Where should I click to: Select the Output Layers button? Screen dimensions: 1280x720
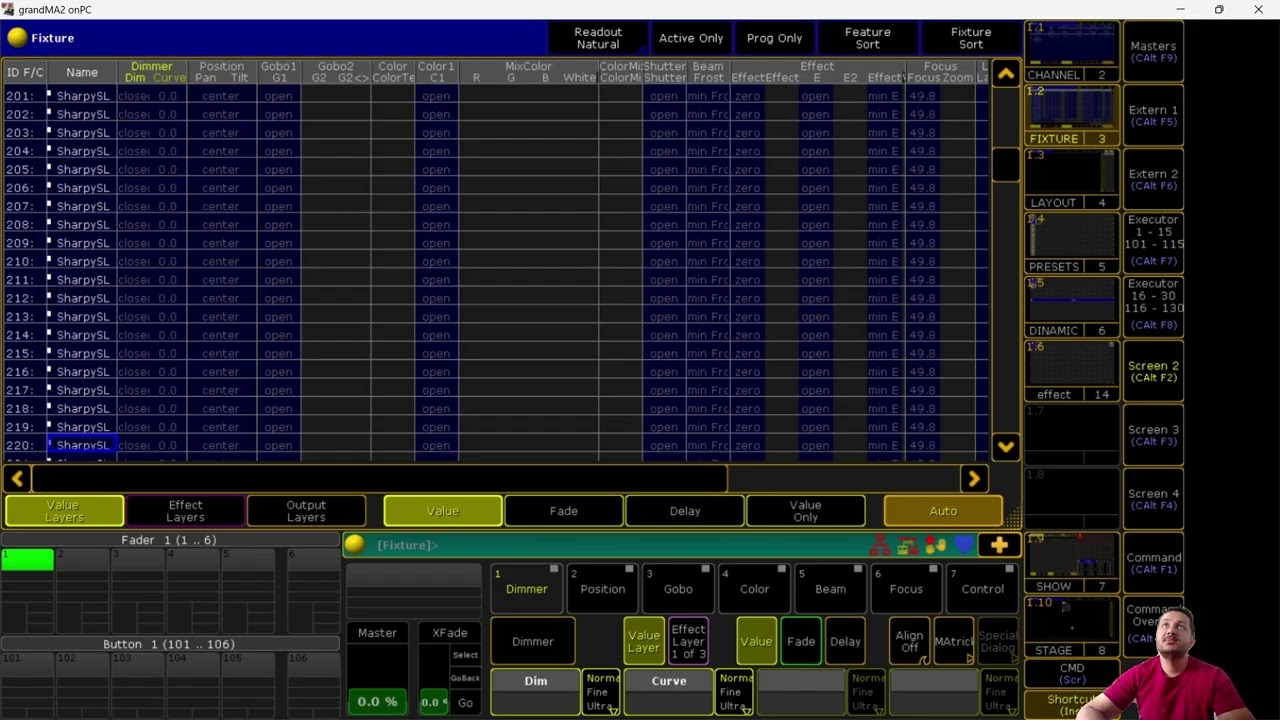click(x=306, y=511)
